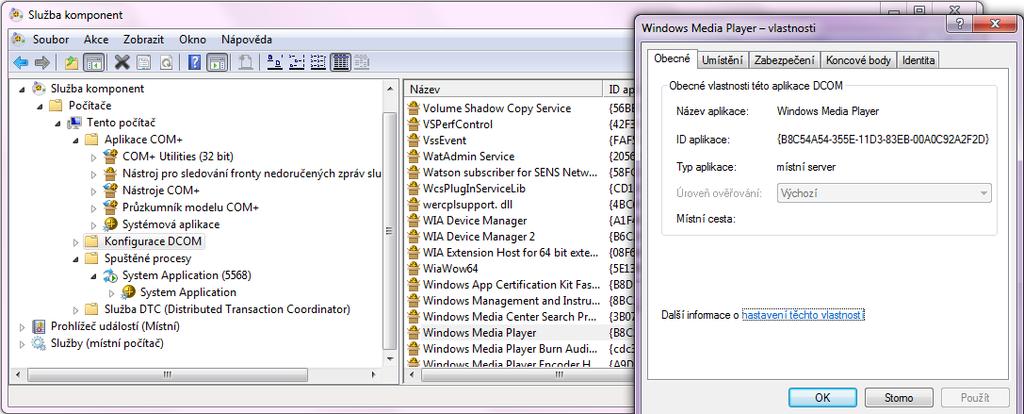1024x414 pixels.
Task: Click the WatAdmin Service package icon
Action: 413,157
